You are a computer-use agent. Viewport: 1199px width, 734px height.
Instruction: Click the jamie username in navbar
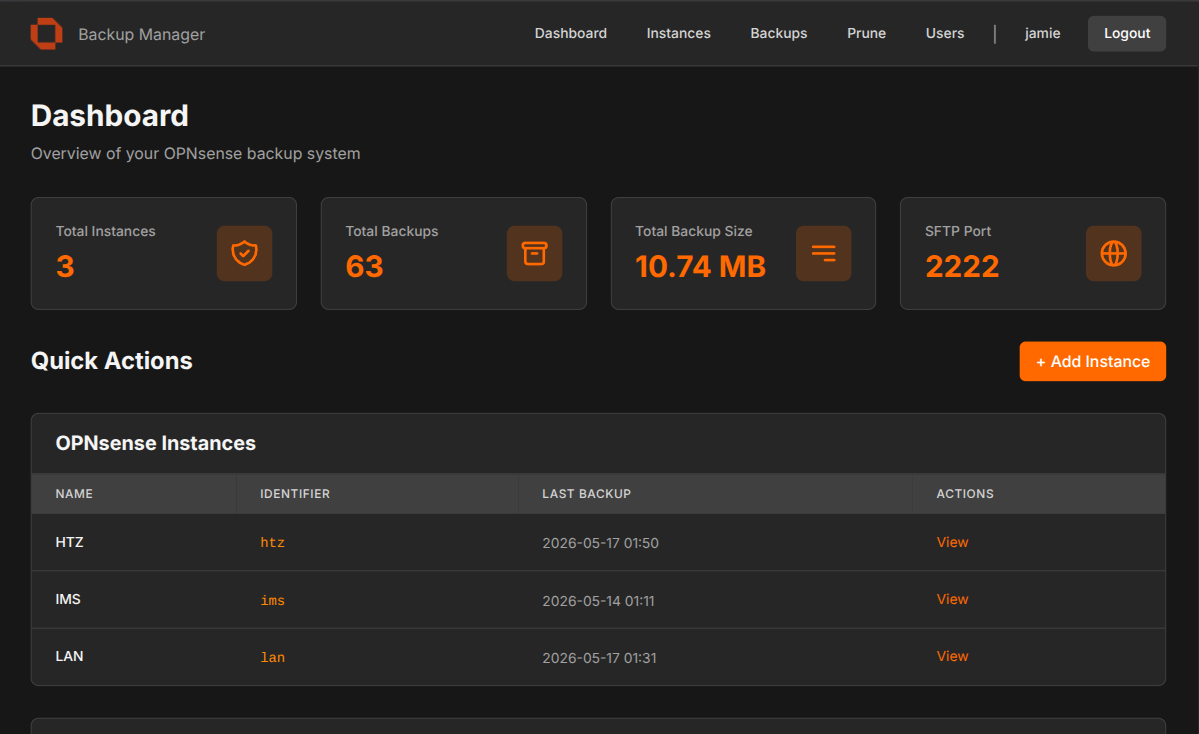click(1042, 34)
